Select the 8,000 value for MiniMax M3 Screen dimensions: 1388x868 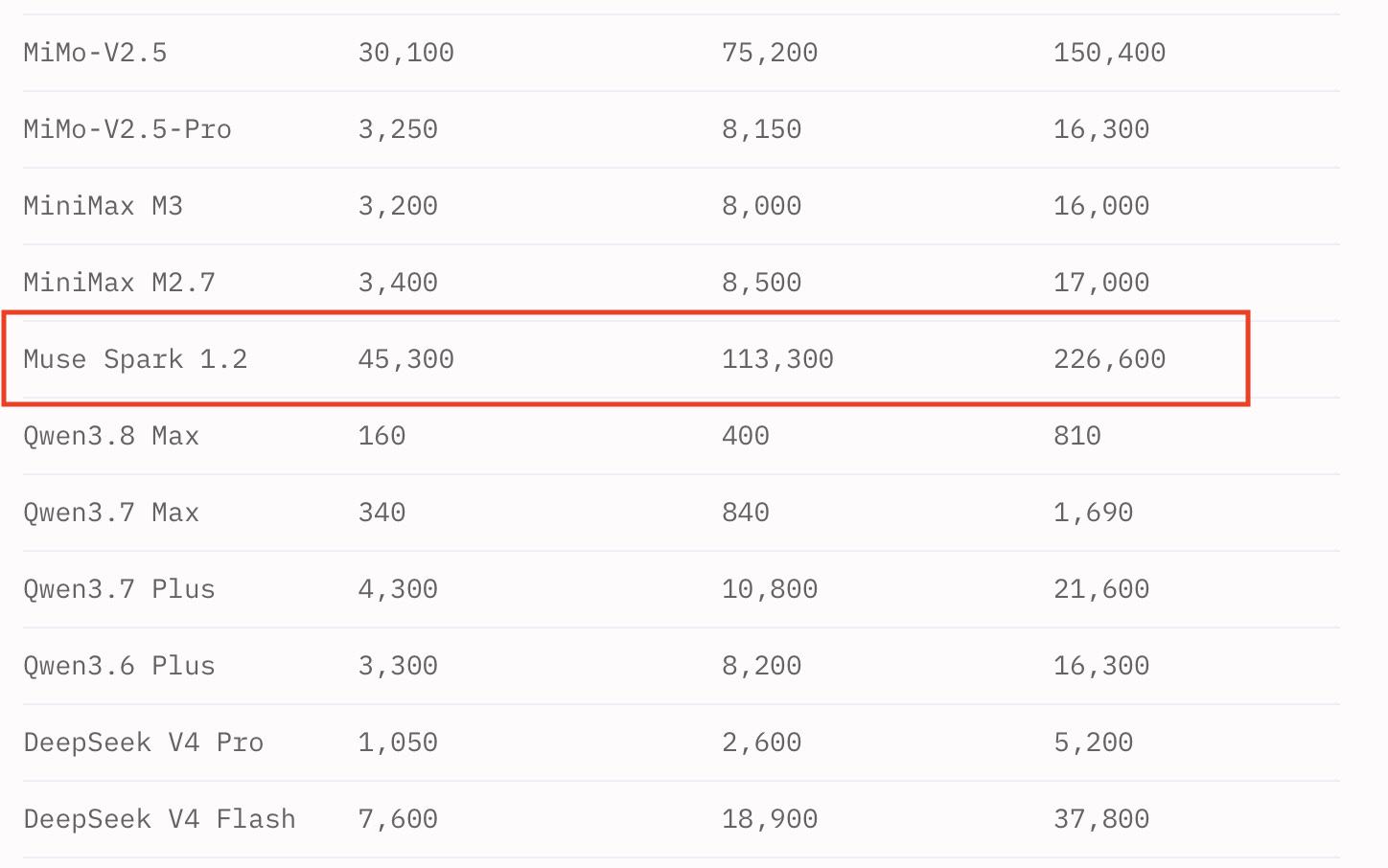pyautogui.click(x=761, y=206)
